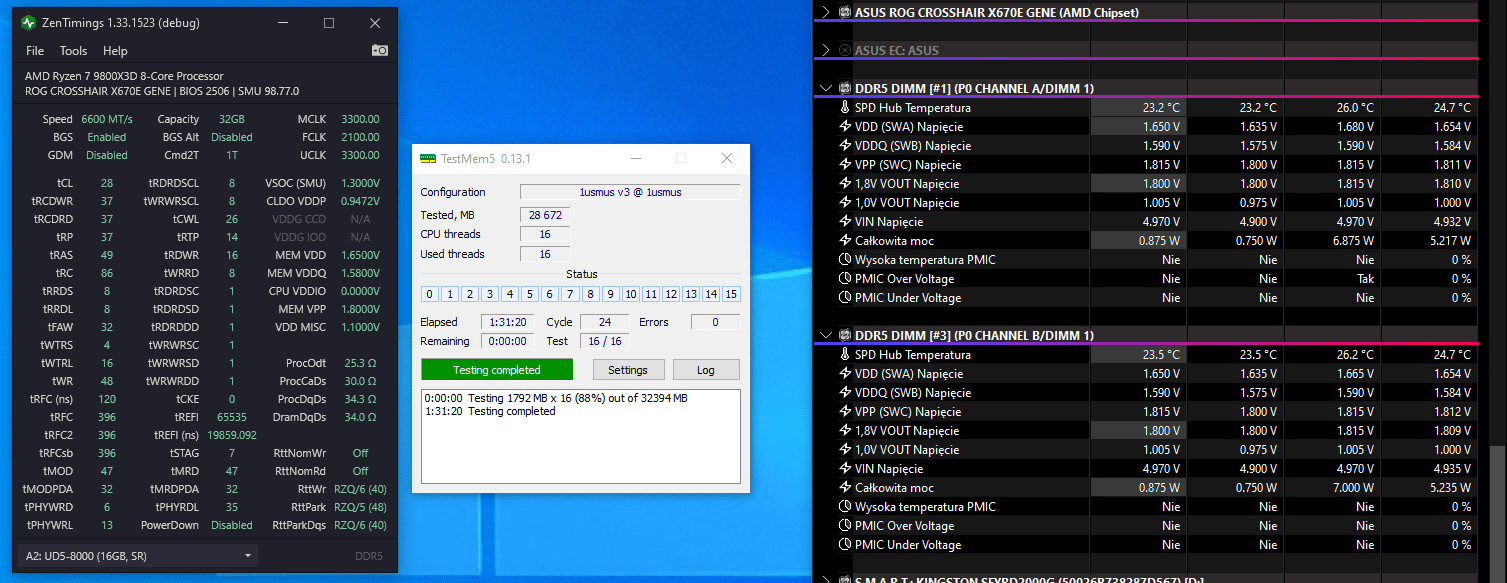Open the Help menu in ZenTimings
Image resolution: width=1507 pixels, height=583 pixels.
115,51
